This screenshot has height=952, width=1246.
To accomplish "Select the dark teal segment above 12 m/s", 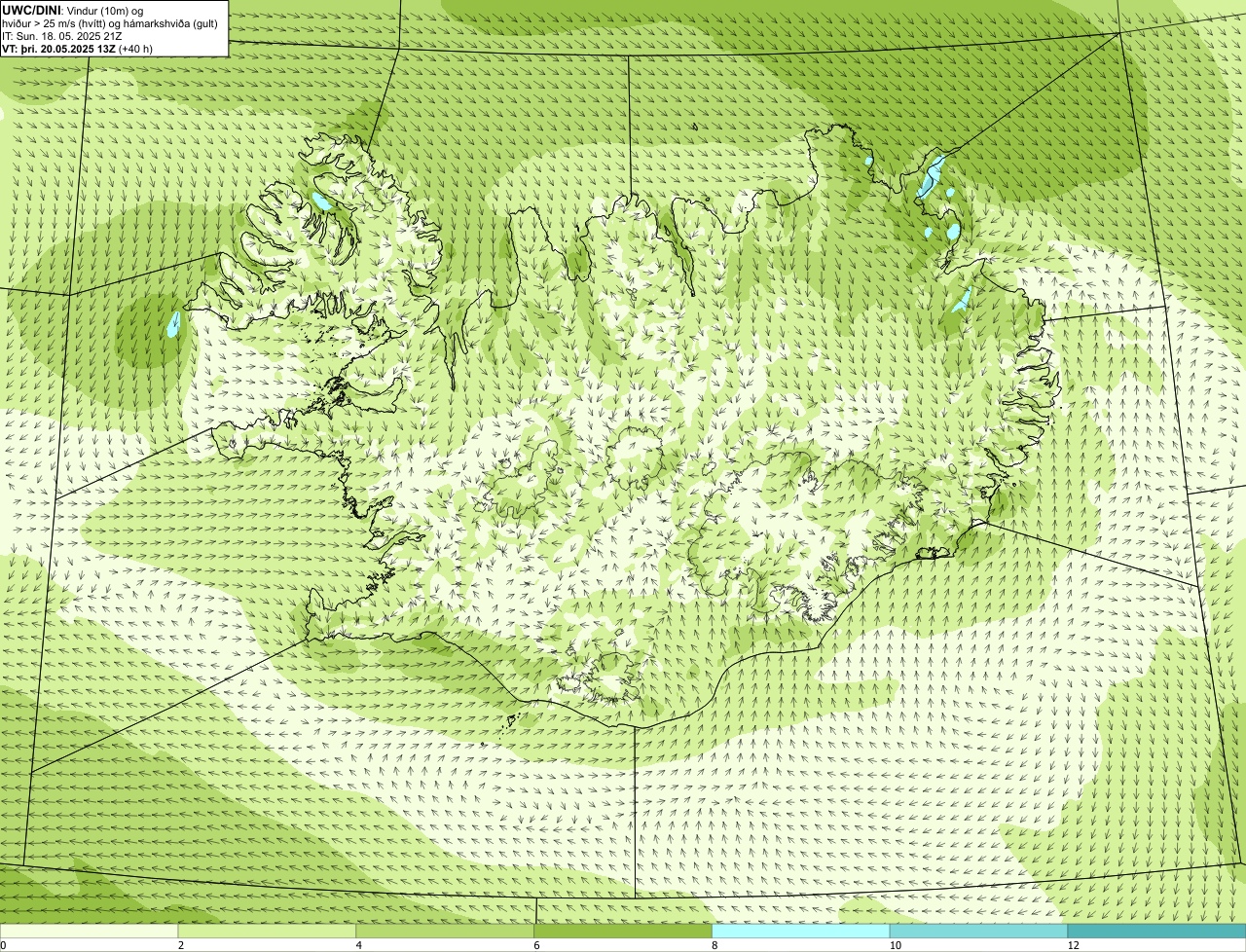I will pos(1156,931).
